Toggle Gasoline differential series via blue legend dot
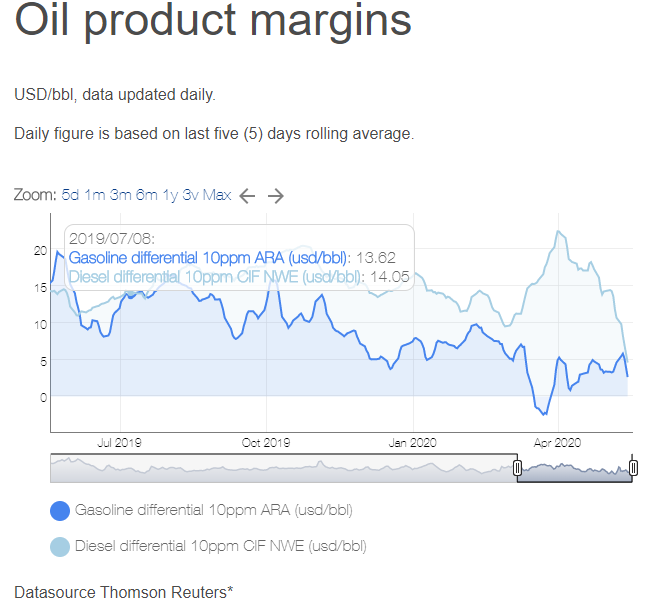This screenshot has width=660, height=612. 60,511
